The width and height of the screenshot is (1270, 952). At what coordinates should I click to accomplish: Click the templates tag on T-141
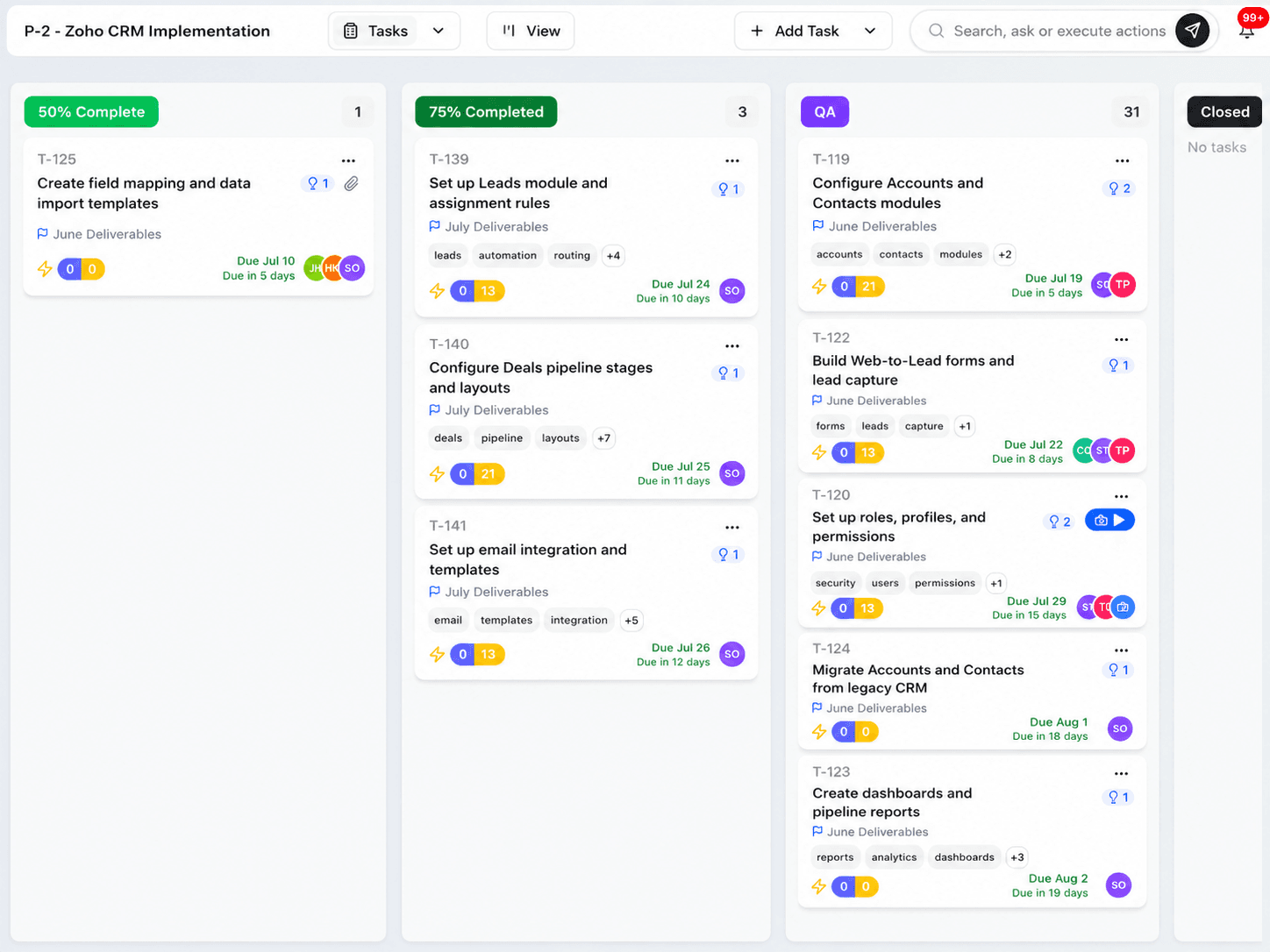(x=506, y=621)
